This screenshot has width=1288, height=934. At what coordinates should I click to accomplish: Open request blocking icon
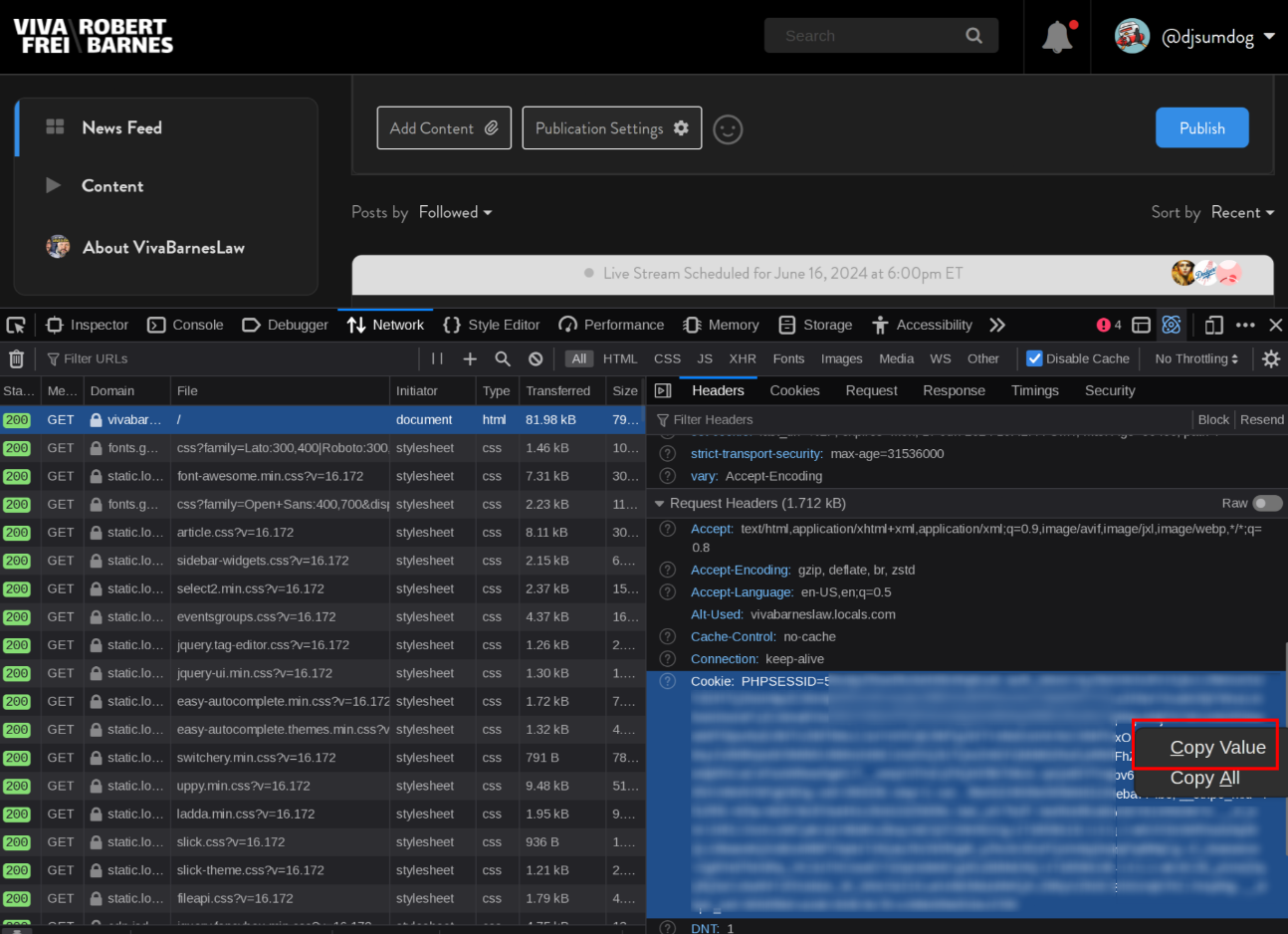coord(536,358)
